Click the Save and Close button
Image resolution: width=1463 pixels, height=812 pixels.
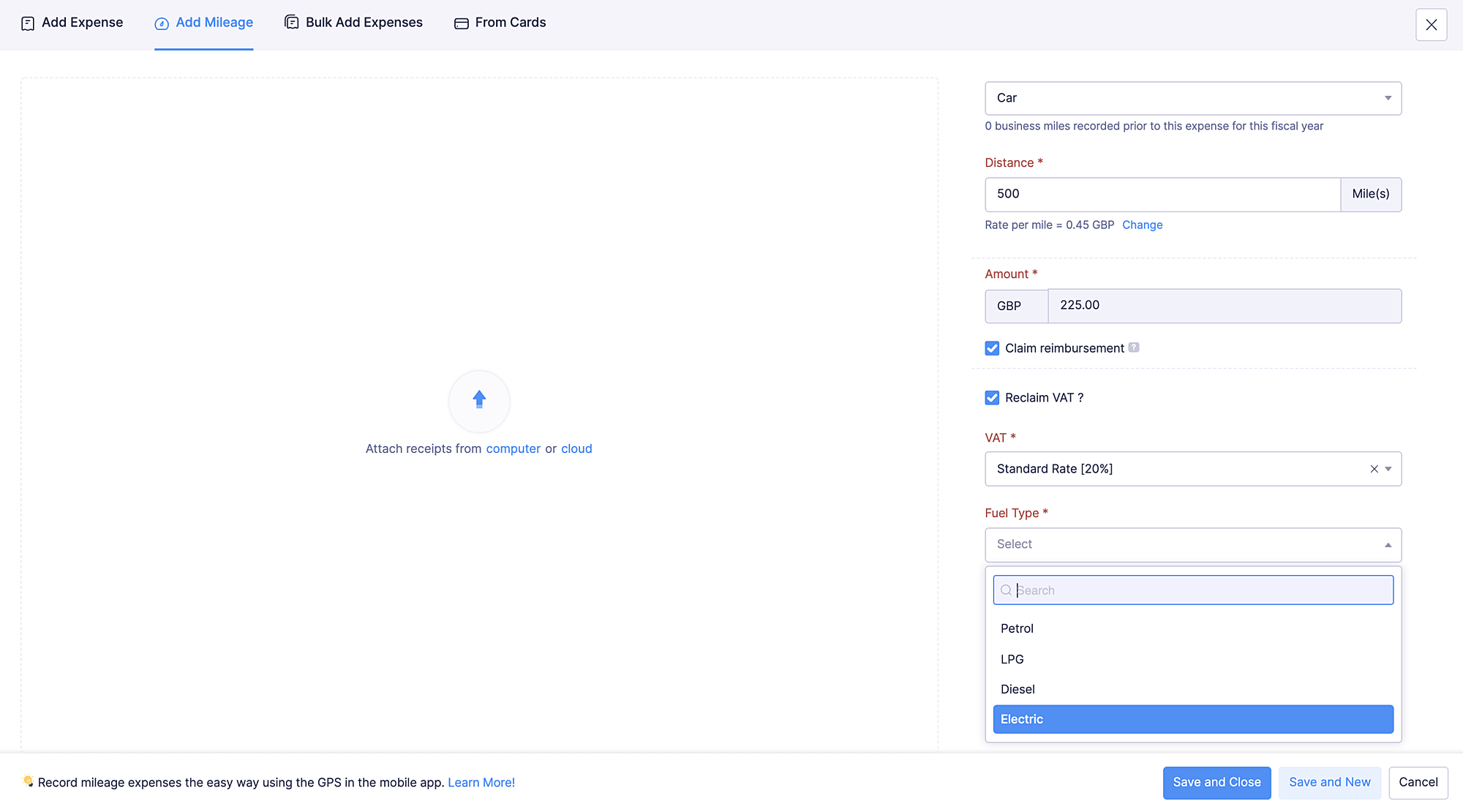point(1216,782)
